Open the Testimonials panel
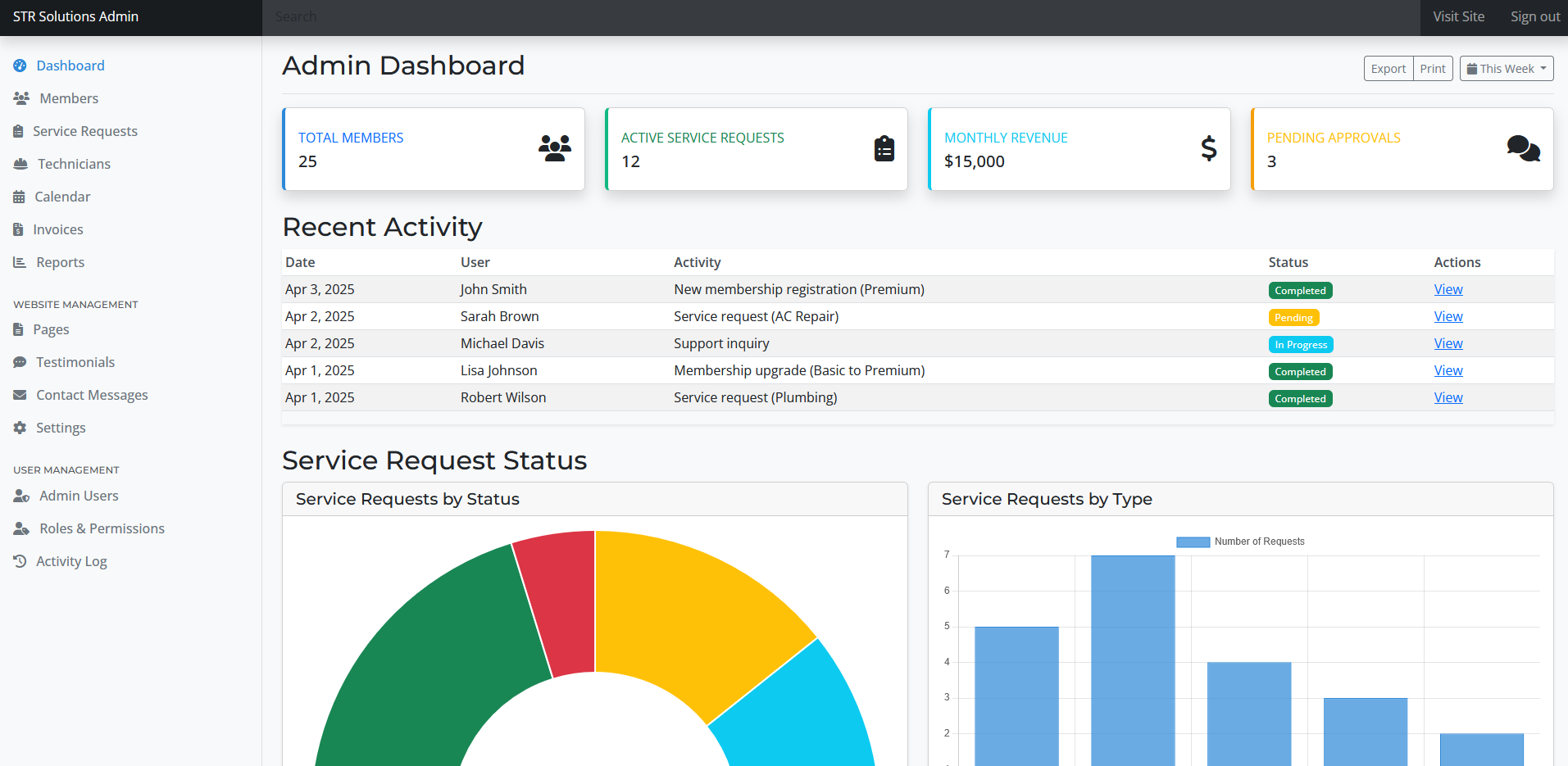 click(x=75, y=361)
